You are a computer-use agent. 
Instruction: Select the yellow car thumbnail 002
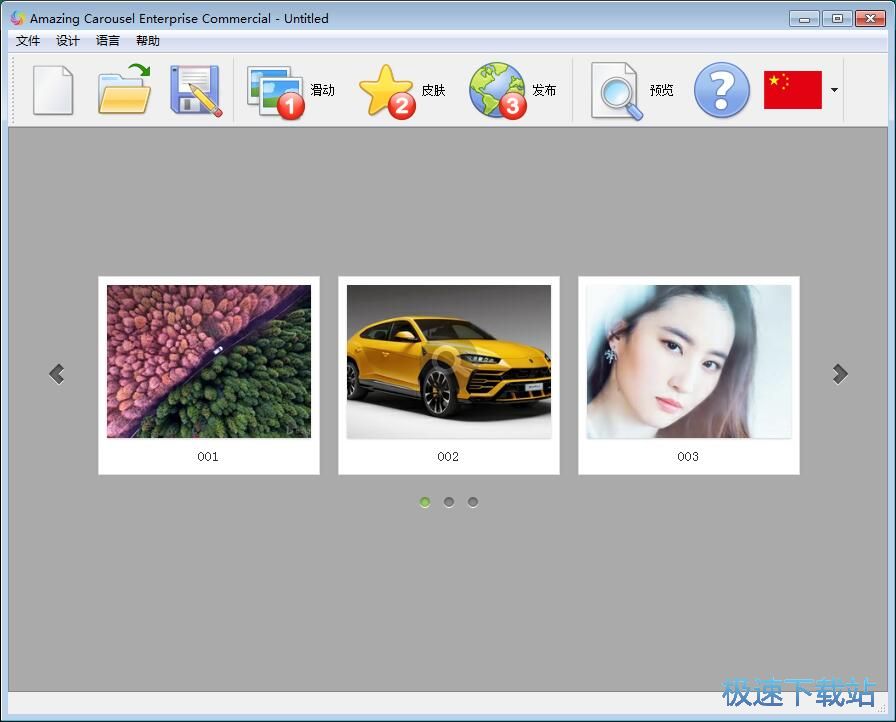pyautogui.click(x=448, y=362)
